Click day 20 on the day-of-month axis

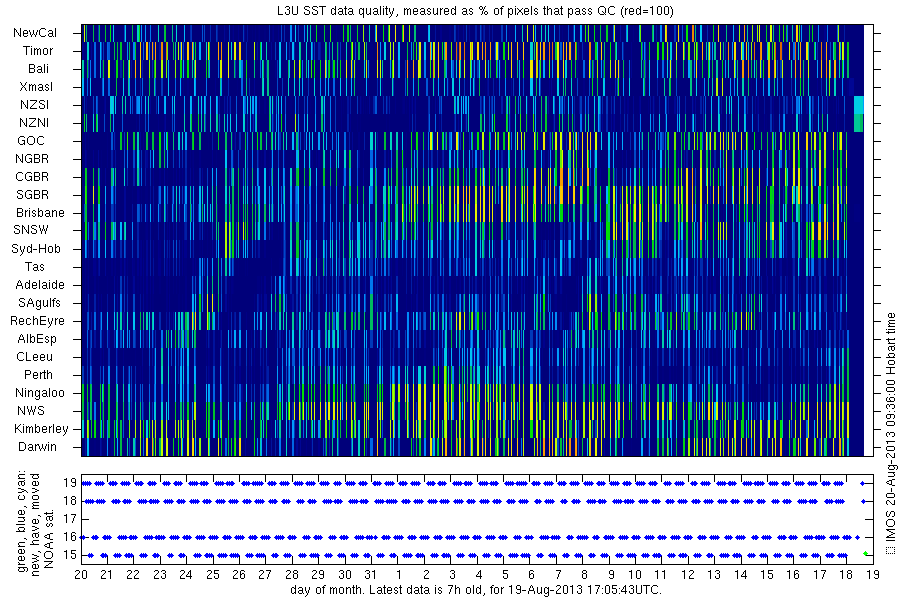[81, 575]
